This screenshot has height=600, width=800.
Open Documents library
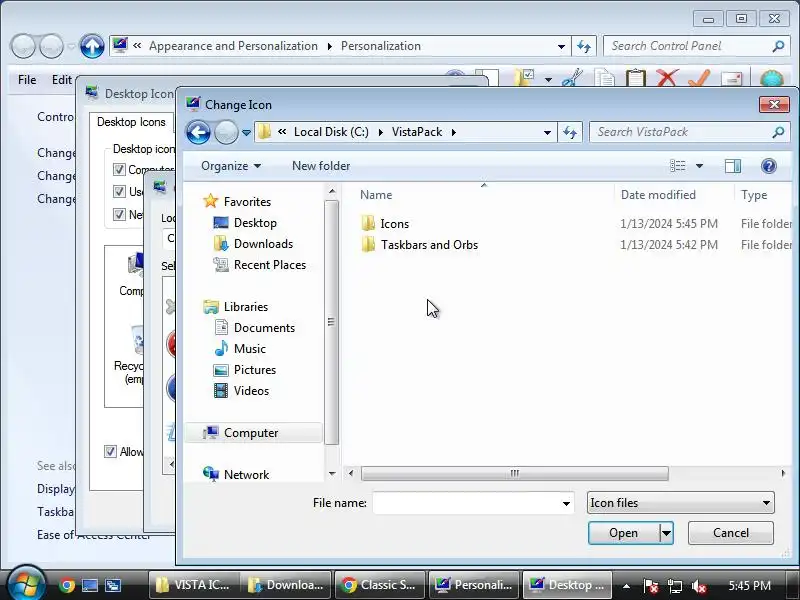point(254,328)
